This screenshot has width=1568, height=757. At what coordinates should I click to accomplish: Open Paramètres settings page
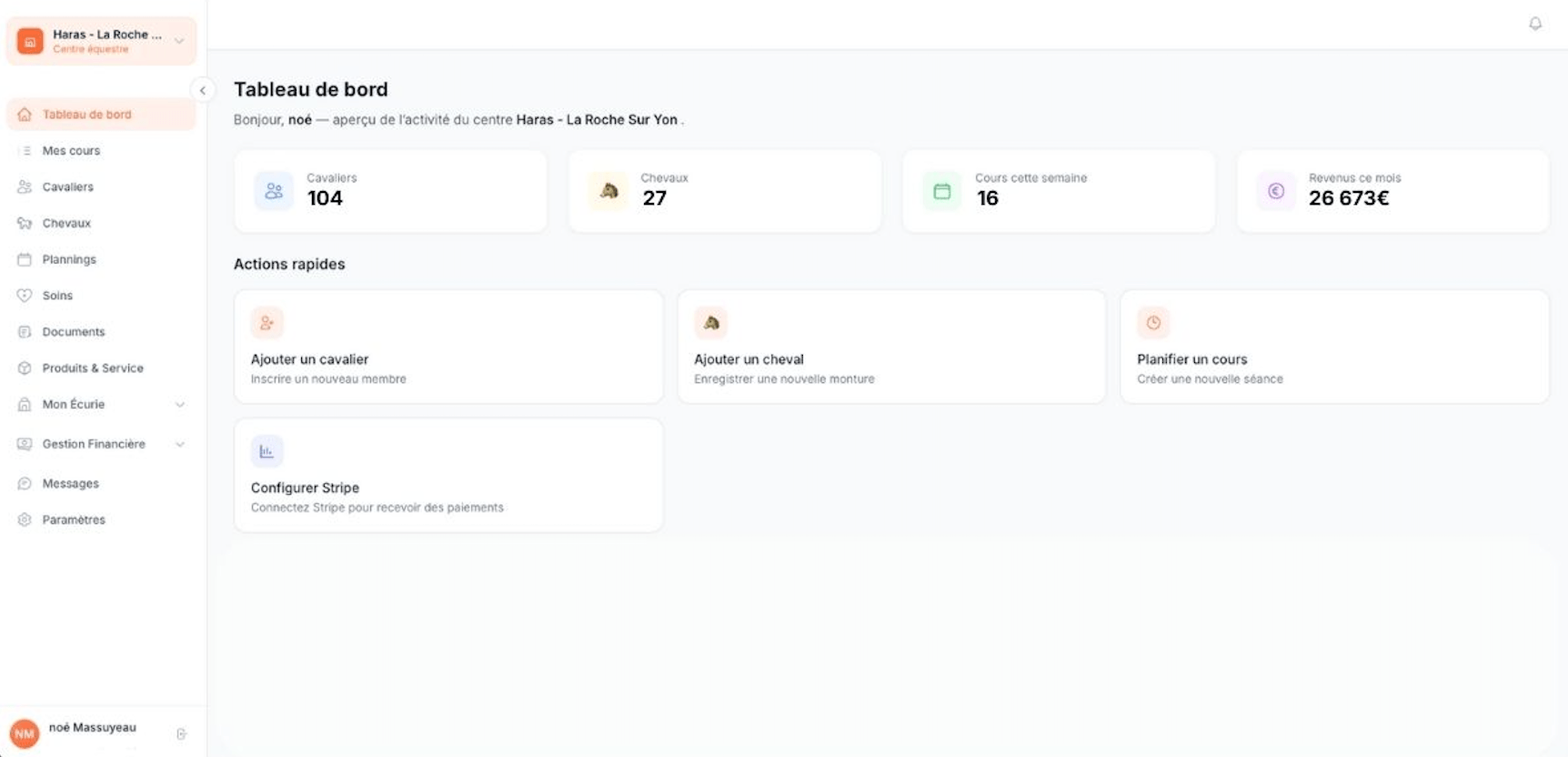click(74, 520)
